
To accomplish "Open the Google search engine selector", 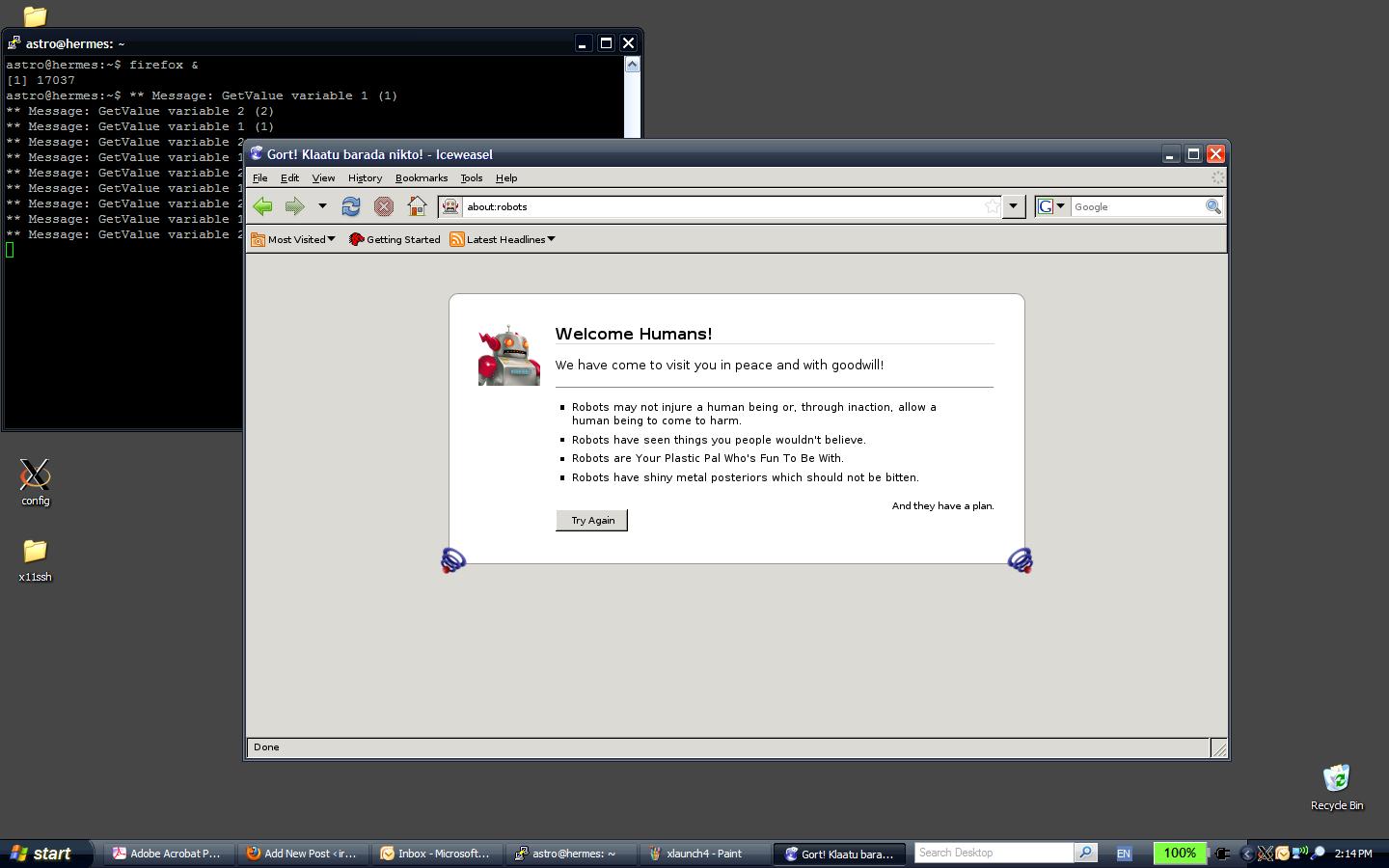I will 1051,206.
